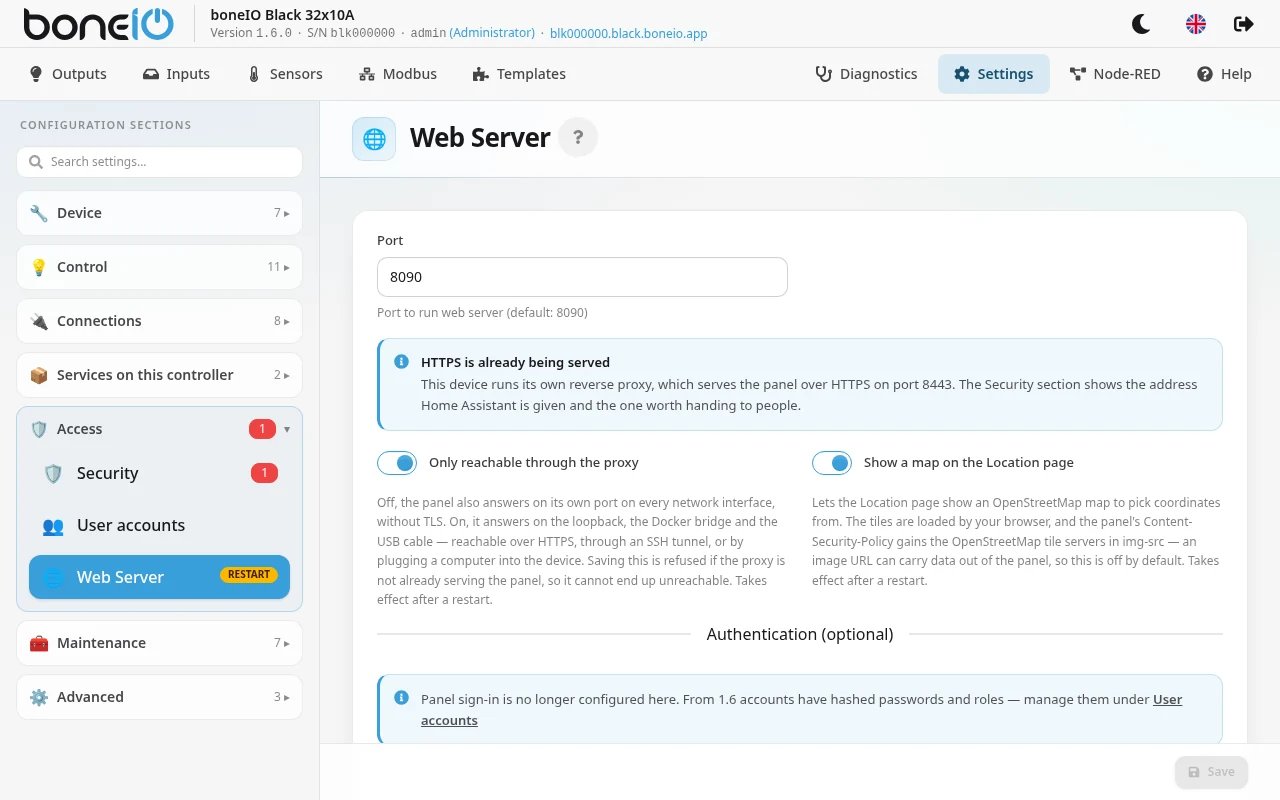Click the User accounts people icon
Viewport: 1280px width, 800px height.
[x=53, y=526]
